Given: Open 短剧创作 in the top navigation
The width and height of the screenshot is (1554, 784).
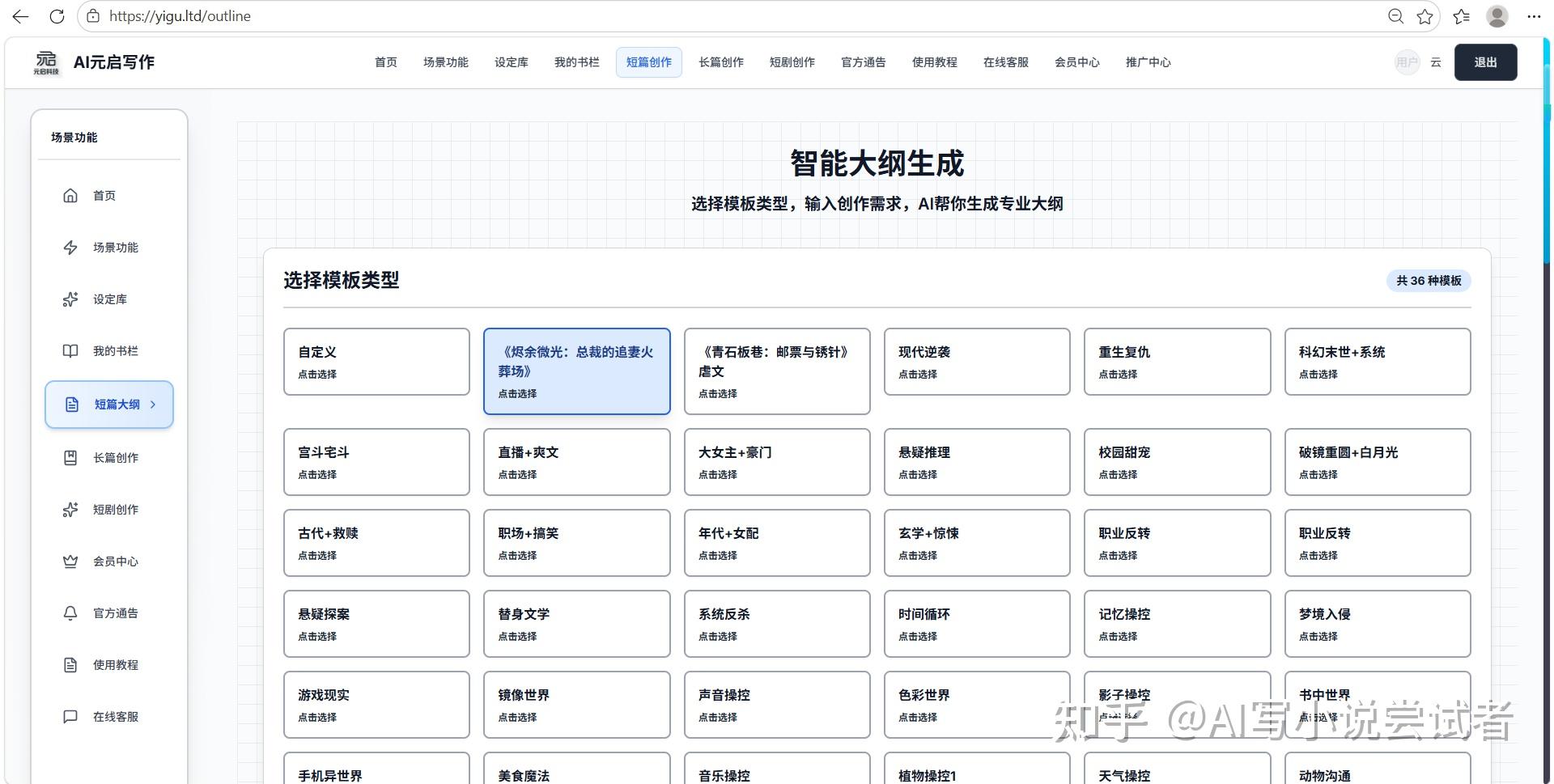Looking at the screenshot, I should point(792,62).
